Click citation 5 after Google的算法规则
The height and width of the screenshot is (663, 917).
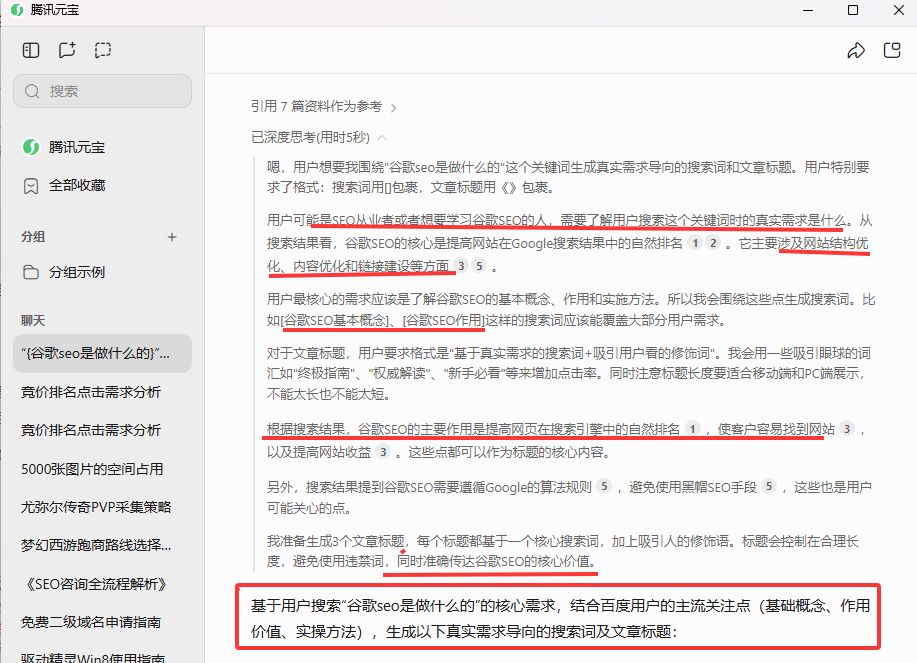604,486
